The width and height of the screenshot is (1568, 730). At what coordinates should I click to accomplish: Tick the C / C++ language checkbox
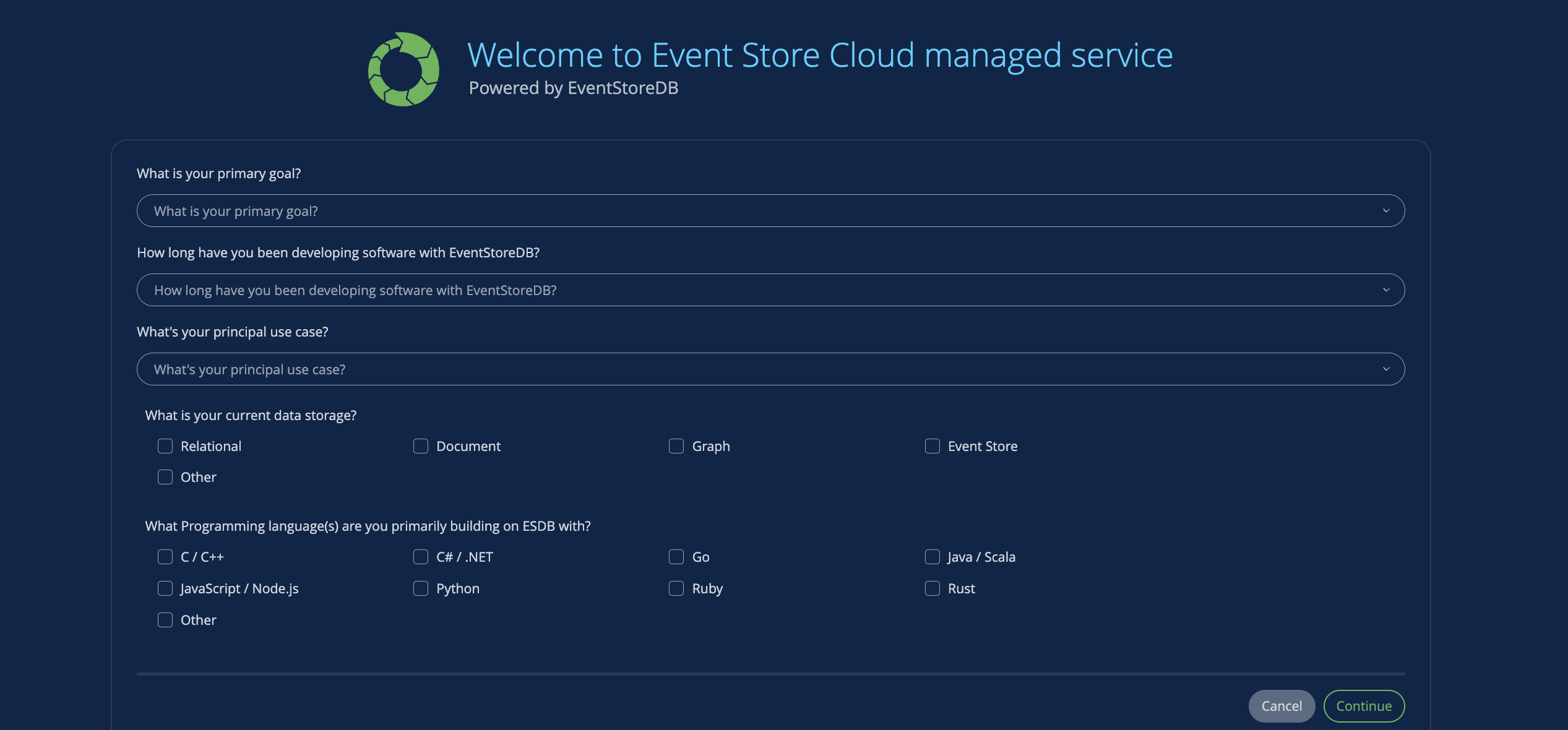click(165, 557)
